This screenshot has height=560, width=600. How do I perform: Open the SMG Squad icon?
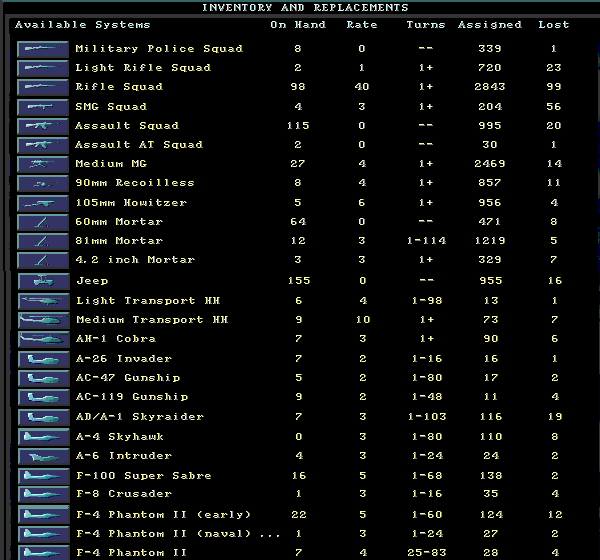point(43,107)
